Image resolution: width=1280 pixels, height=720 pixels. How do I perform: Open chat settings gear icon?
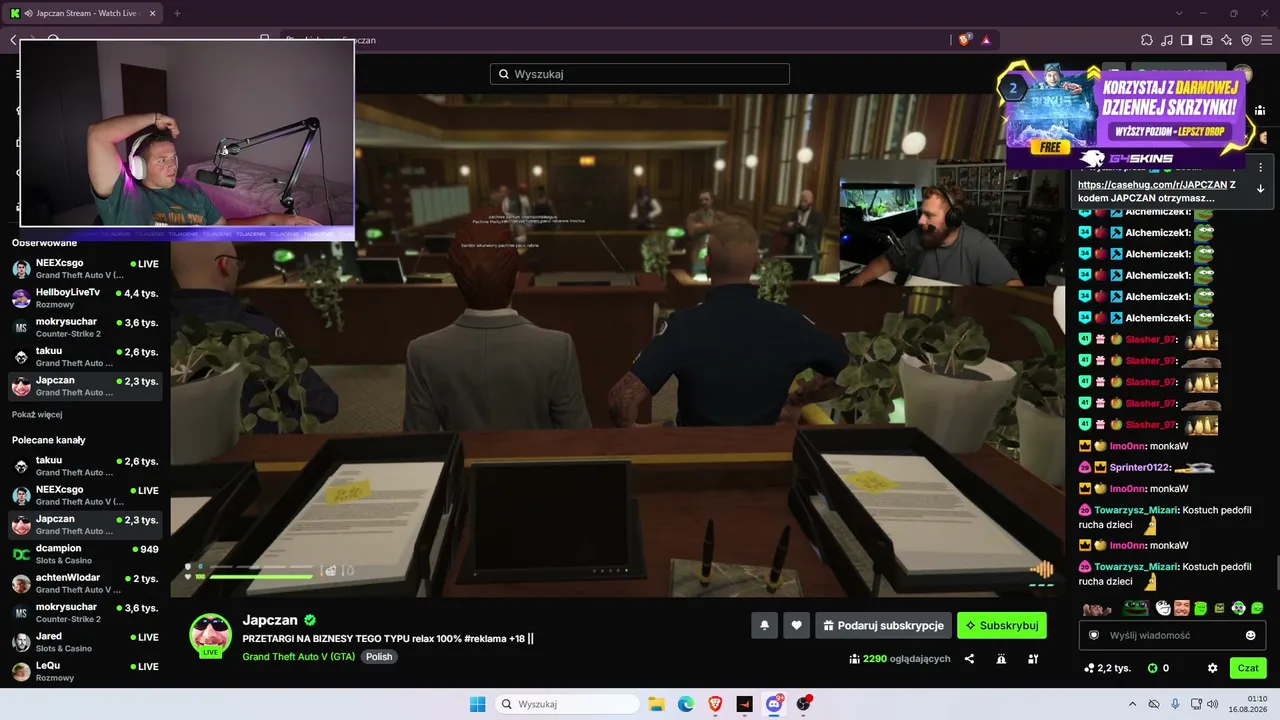(x=1213, y=668)
